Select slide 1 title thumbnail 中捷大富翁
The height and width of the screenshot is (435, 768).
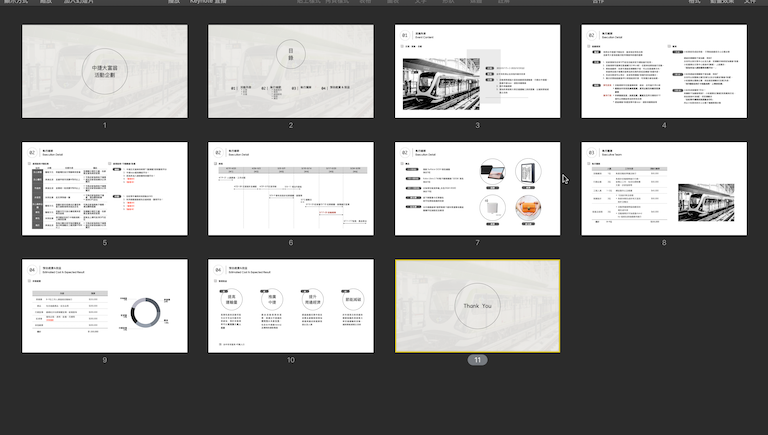[104, 71]
